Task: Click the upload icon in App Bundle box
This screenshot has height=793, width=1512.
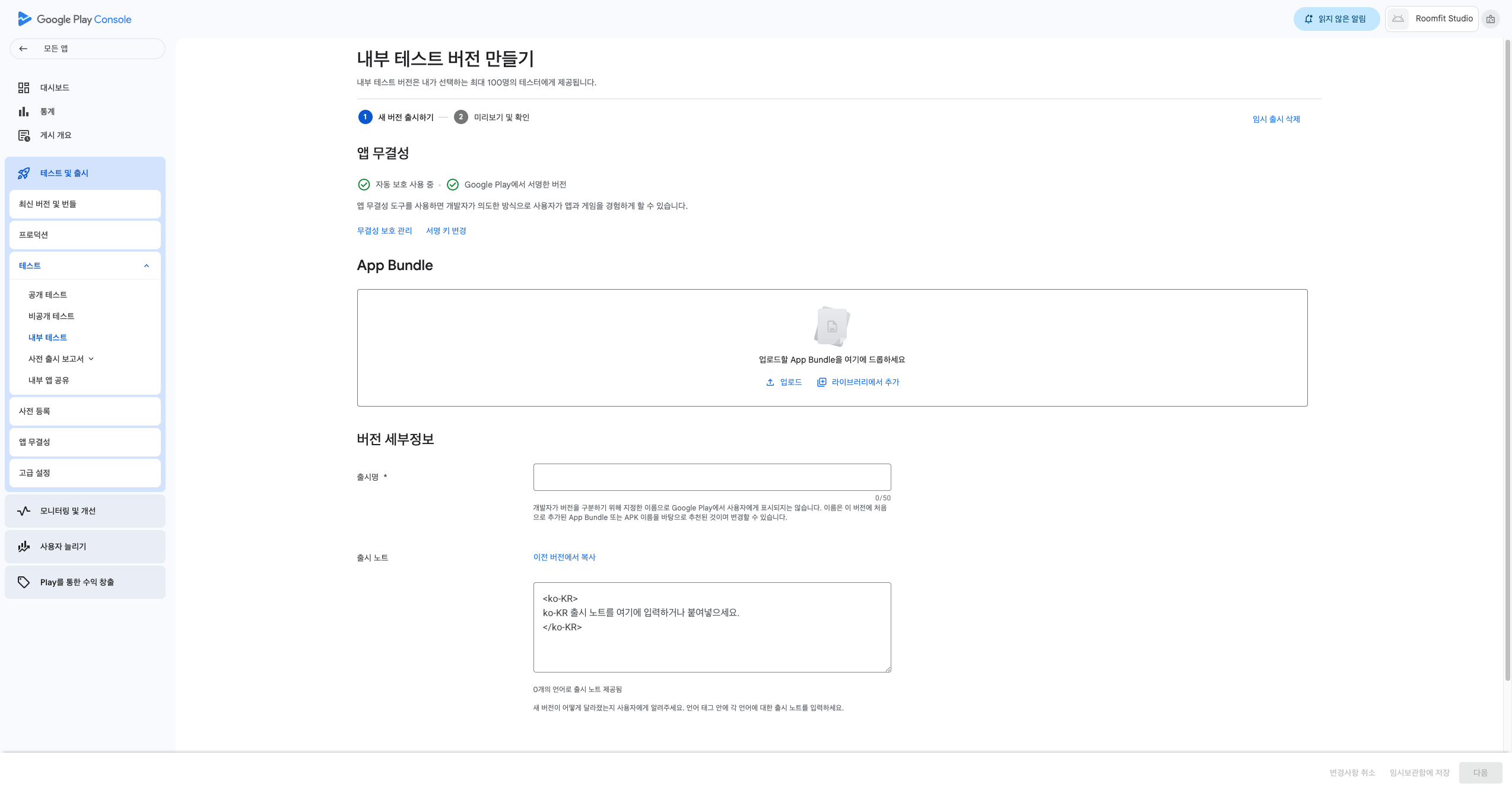Action: (770, 382)
